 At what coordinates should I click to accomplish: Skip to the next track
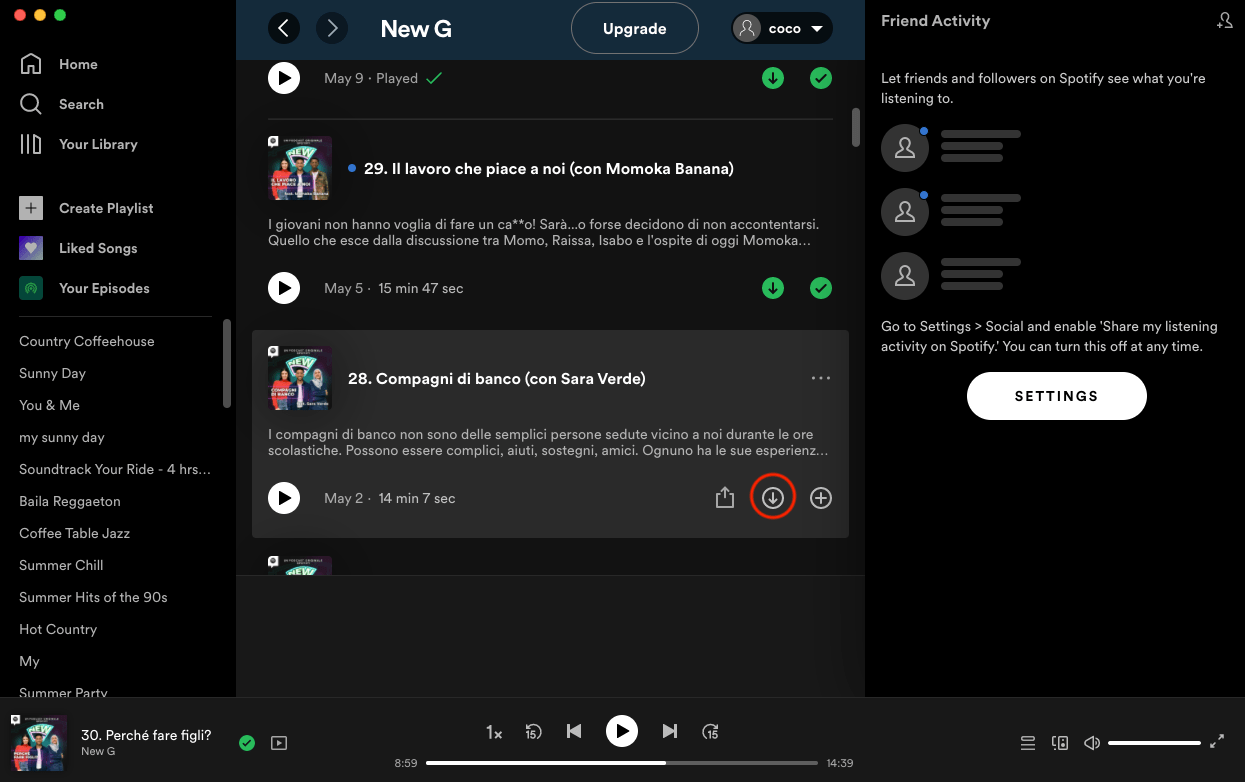[670, 732]
